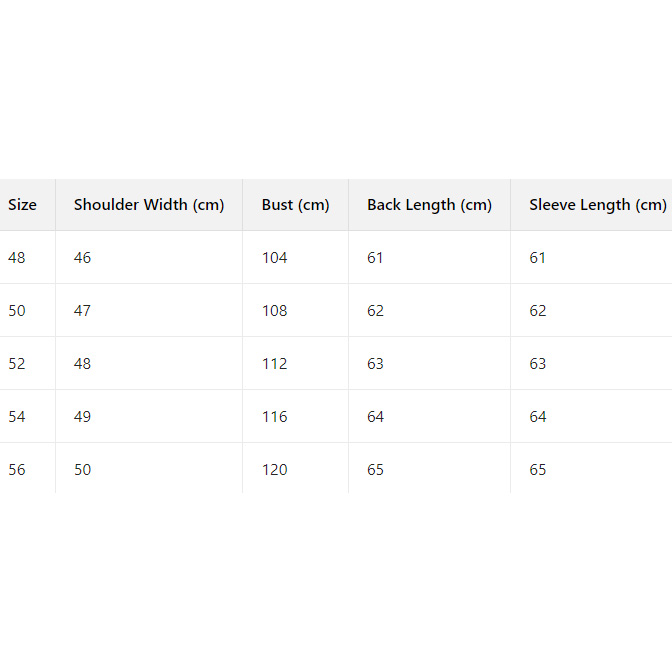Viewport: 672px width, 672px height.
Task: Click the Size column header
Action: coord(22,205)
